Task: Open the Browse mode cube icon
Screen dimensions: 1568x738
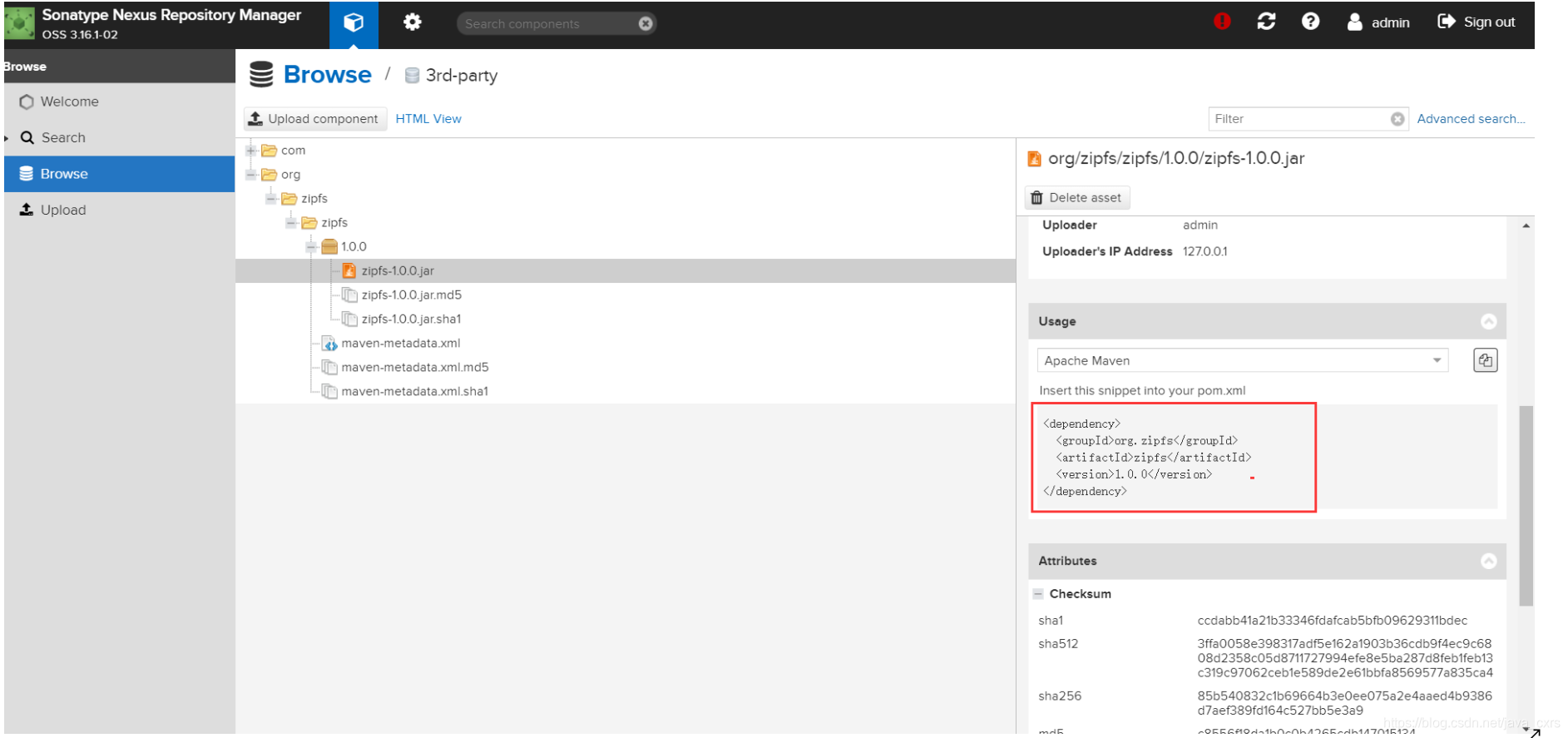Action: tap(354, 23)
